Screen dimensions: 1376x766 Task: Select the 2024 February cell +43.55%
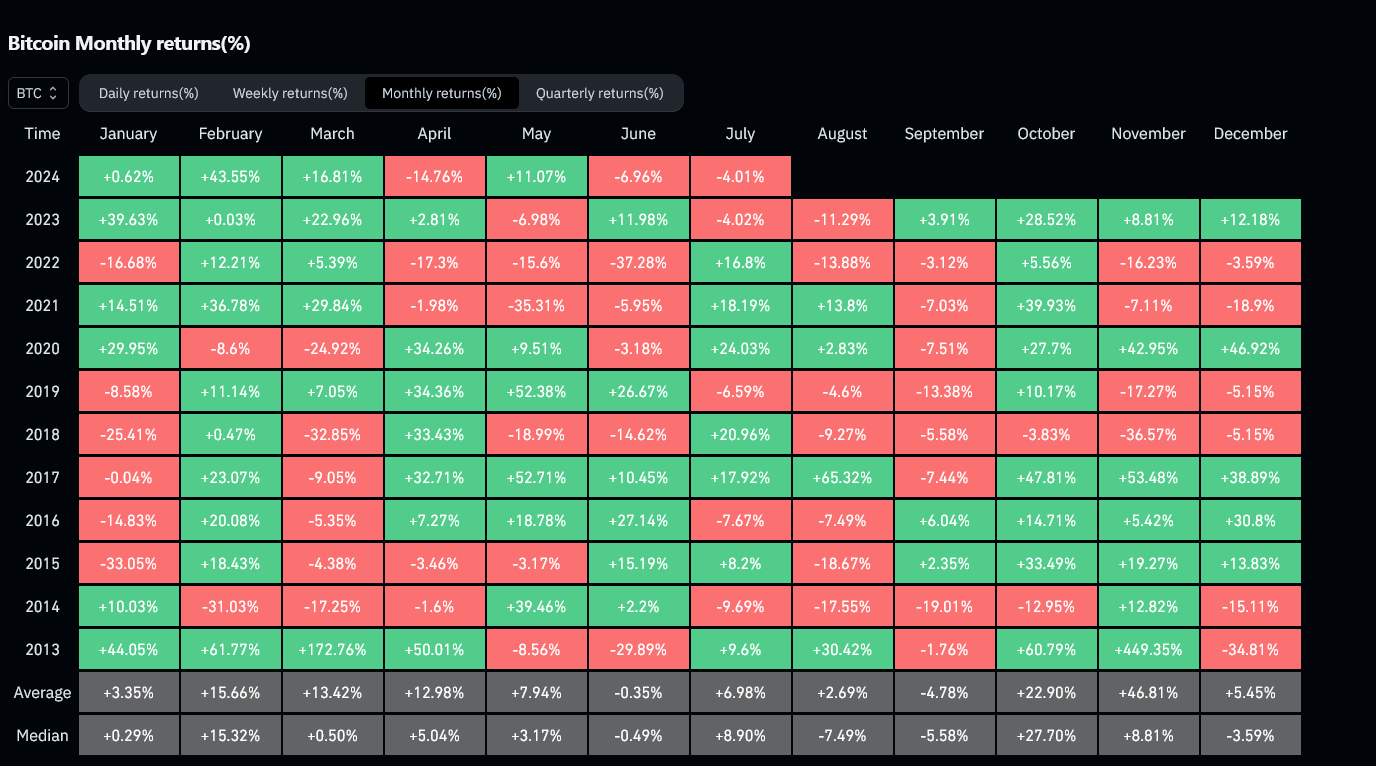(x=231, y=176)
